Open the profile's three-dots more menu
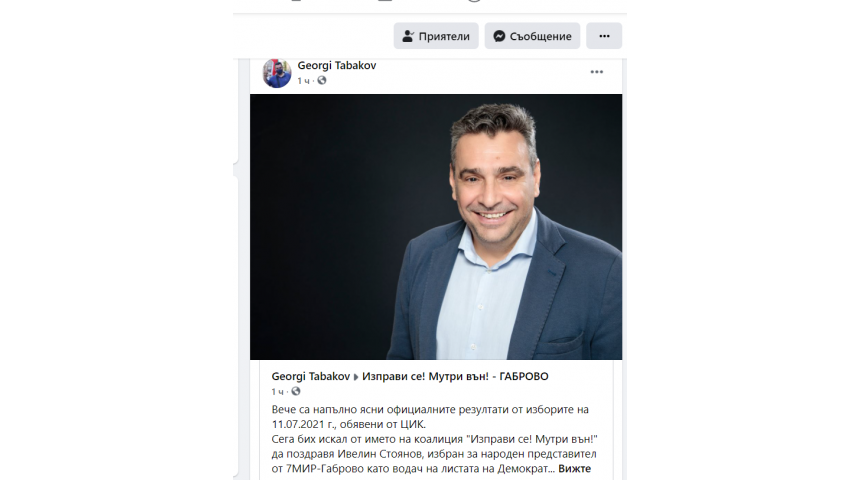Image resolution: width=860 pixels, height=480 pixels. coord(604,36)
